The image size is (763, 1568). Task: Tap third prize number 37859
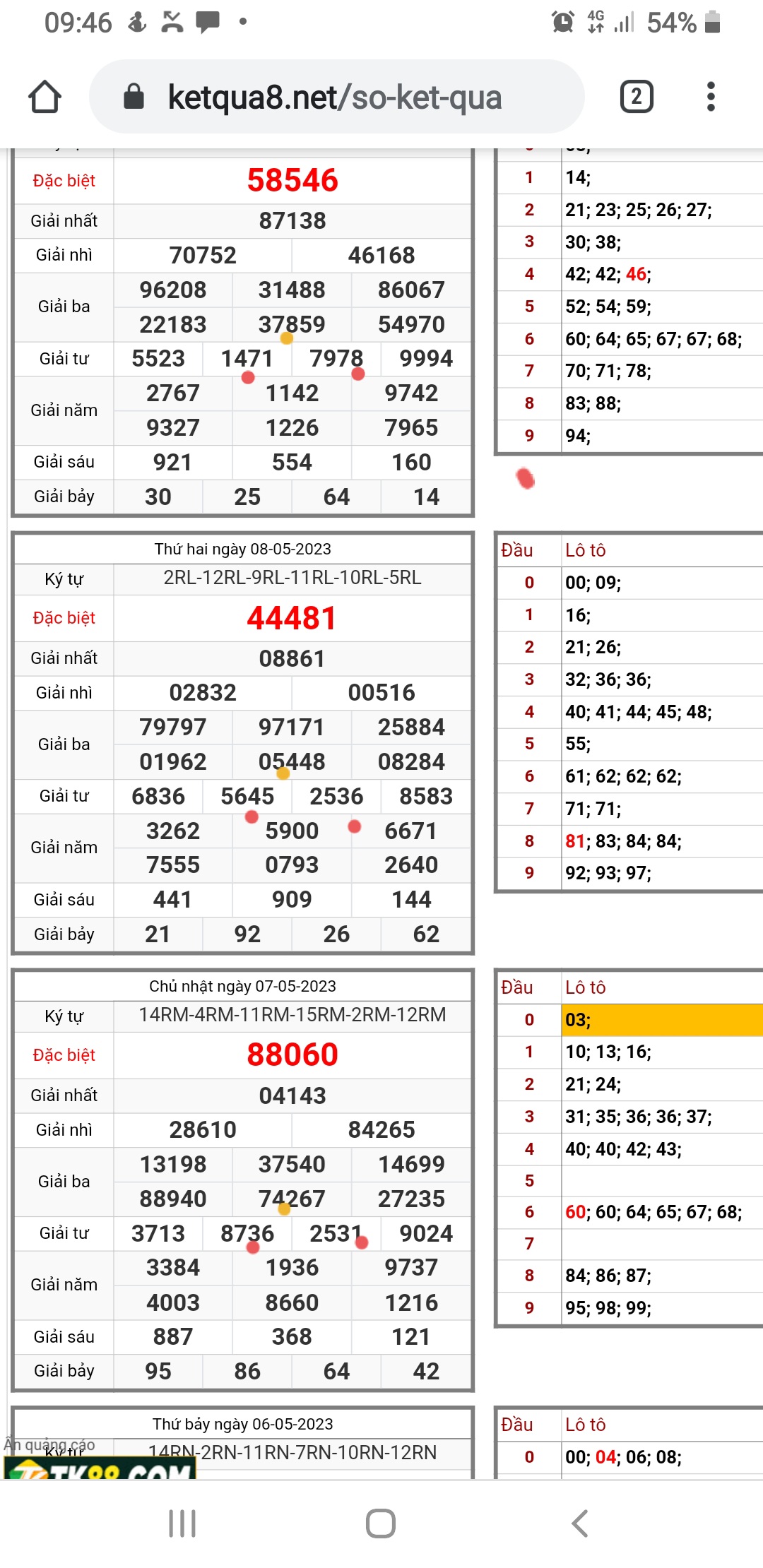[x=292, y=324]
